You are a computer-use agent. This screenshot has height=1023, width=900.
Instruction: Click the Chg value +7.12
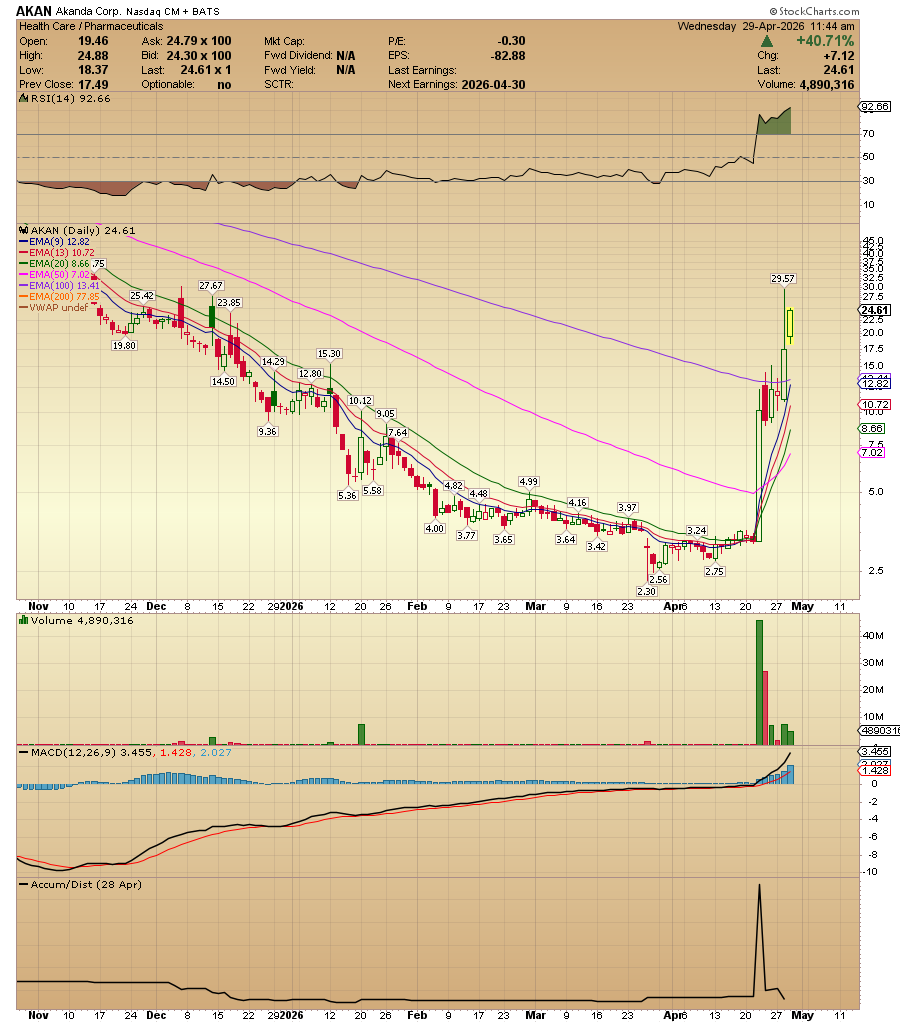click(x=839, y=56)
